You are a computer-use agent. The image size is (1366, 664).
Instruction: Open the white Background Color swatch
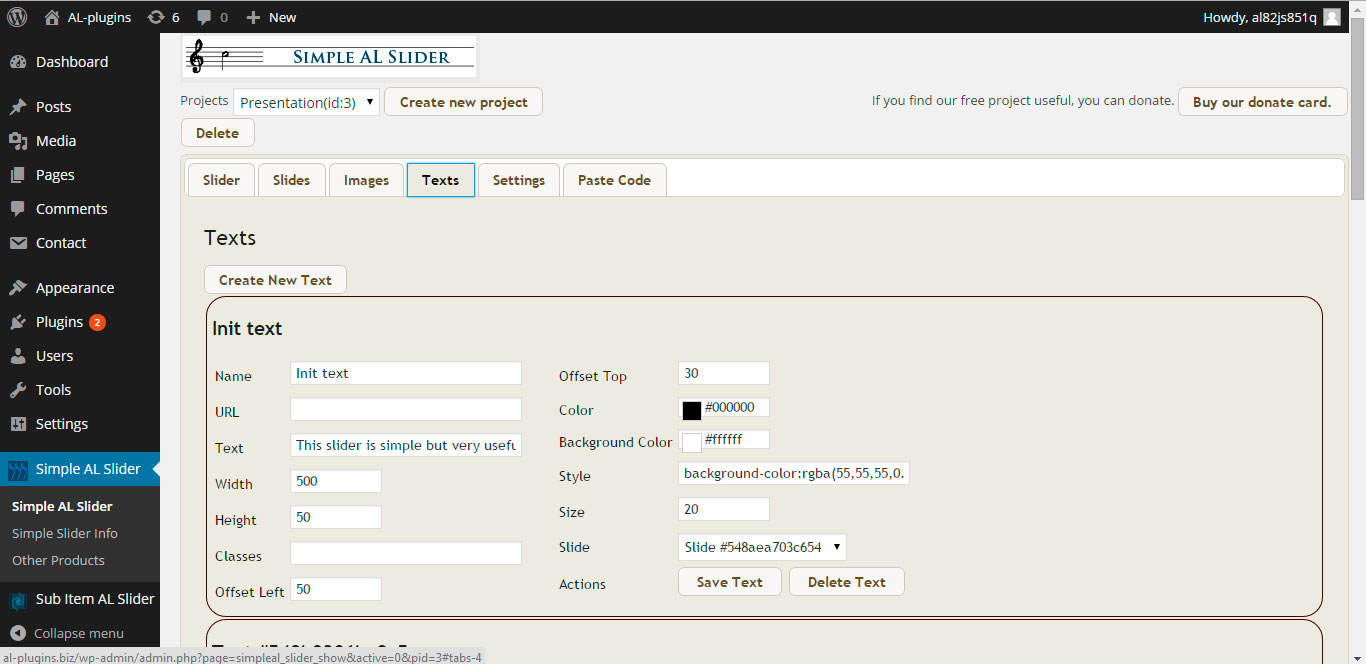pos(691,442)
